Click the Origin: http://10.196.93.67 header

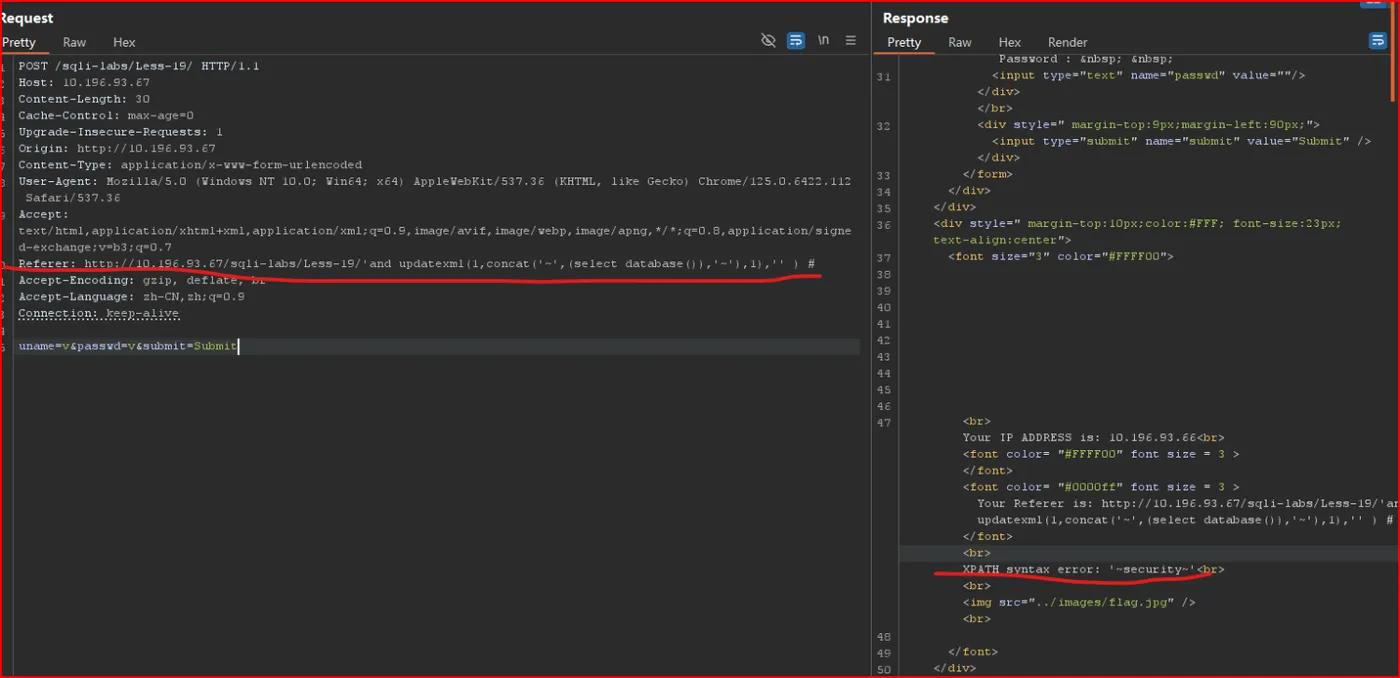(117, 148)
